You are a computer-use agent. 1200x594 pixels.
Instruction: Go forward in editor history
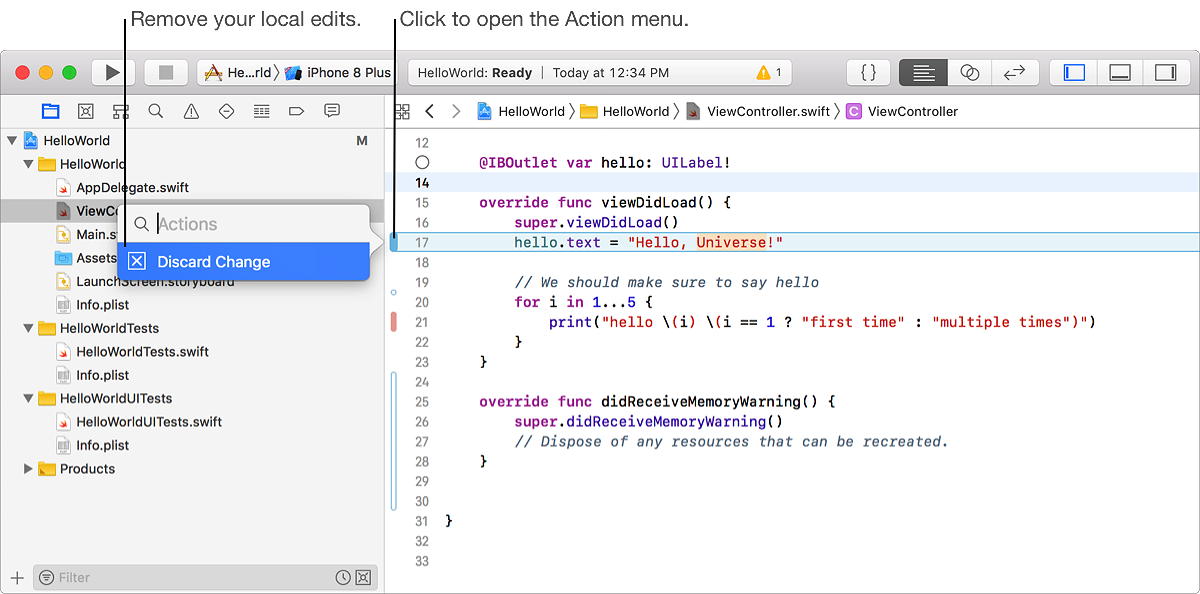[456, 111]
